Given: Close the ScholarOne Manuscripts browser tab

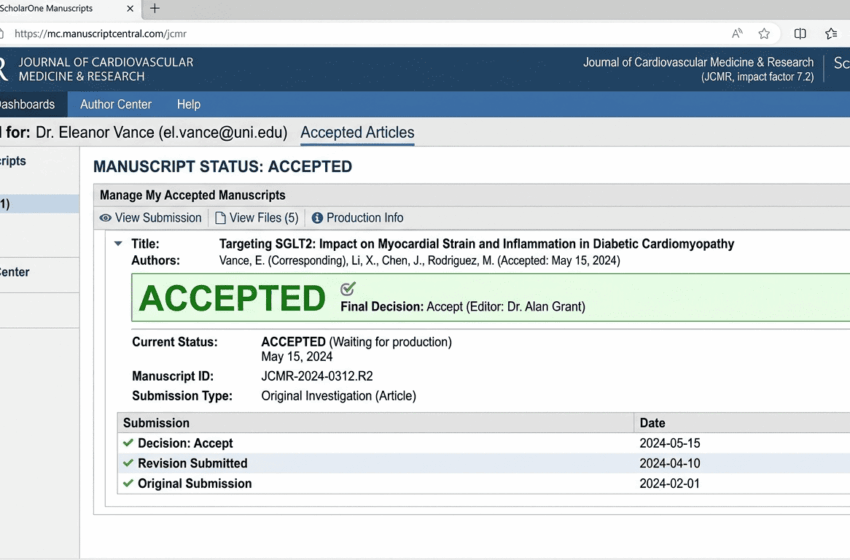Looking at the screenshot, I should (x=127, y=9).
